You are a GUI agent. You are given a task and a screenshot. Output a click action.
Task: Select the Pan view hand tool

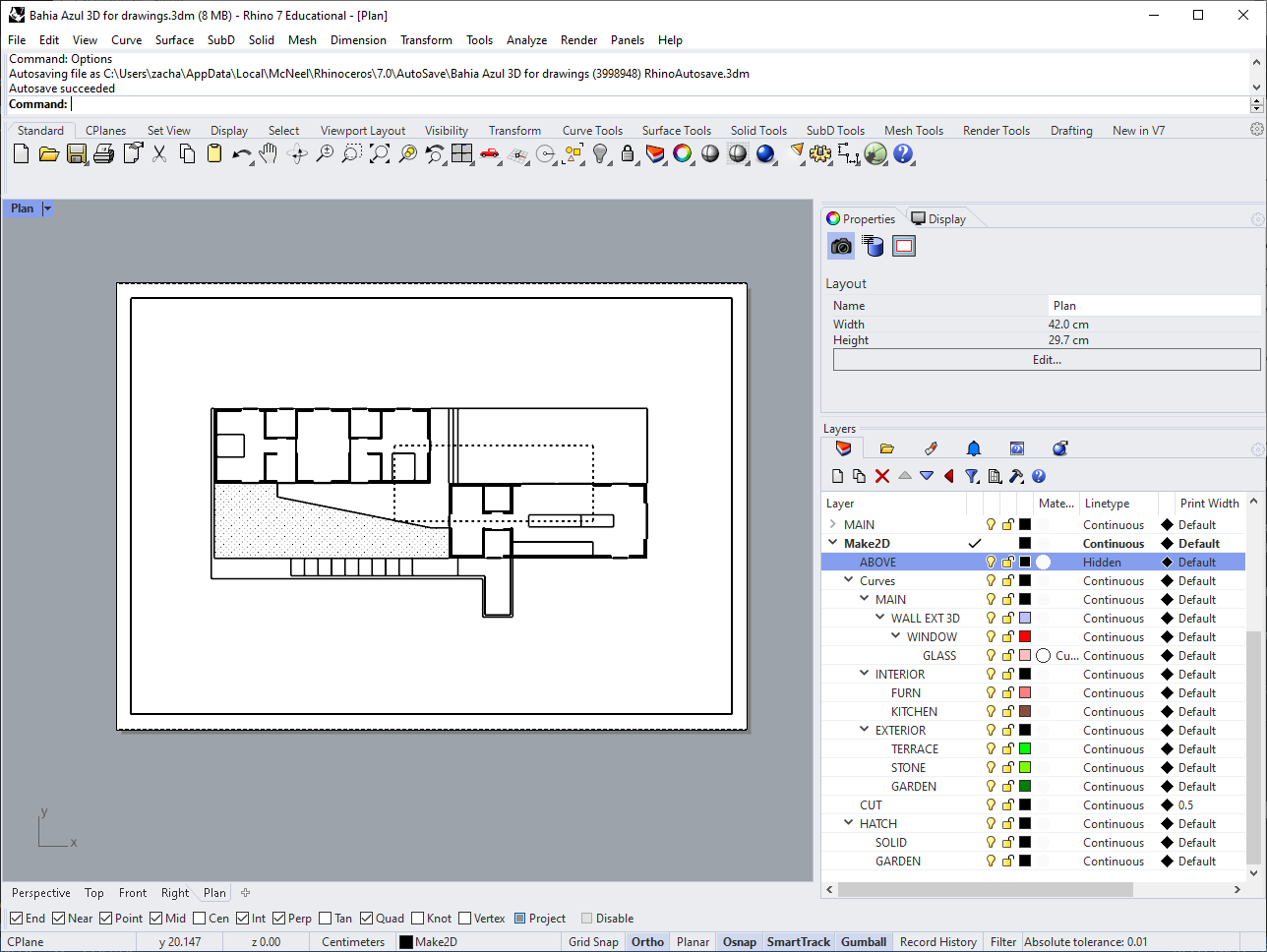click(269, 153)
